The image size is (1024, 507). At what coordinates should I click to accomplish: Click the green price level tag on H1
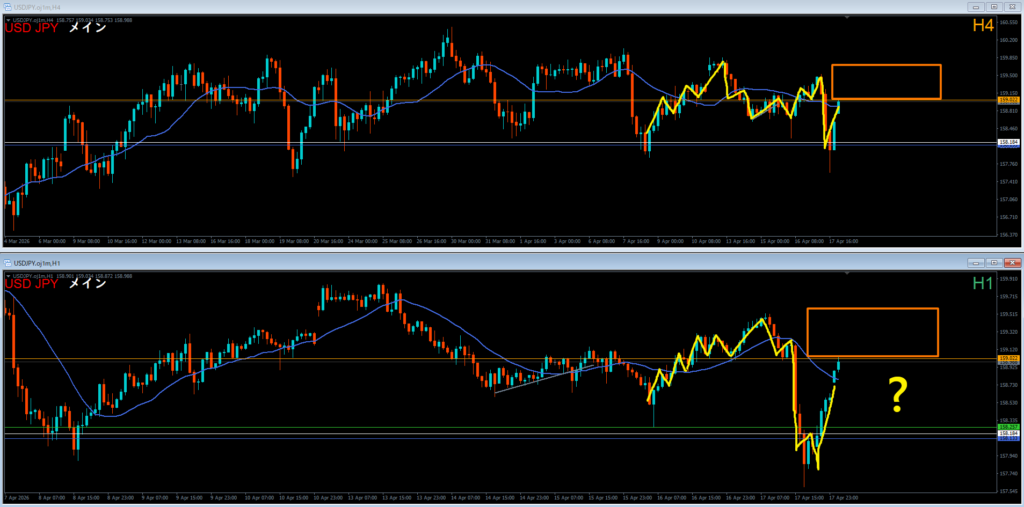1008,427
